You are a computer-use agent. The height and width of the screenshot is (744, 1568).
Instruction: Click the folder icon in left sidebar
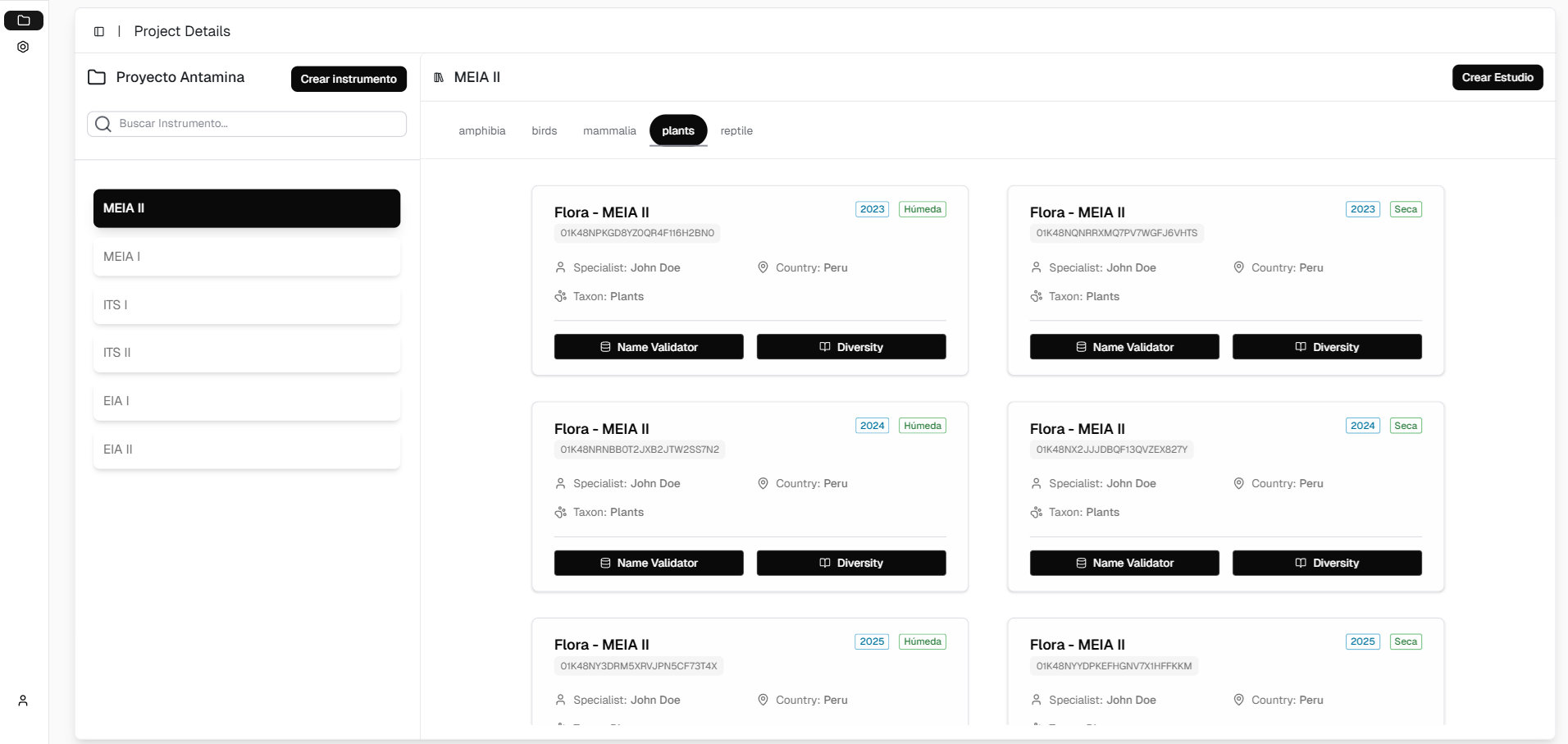[x=24, y=21]
